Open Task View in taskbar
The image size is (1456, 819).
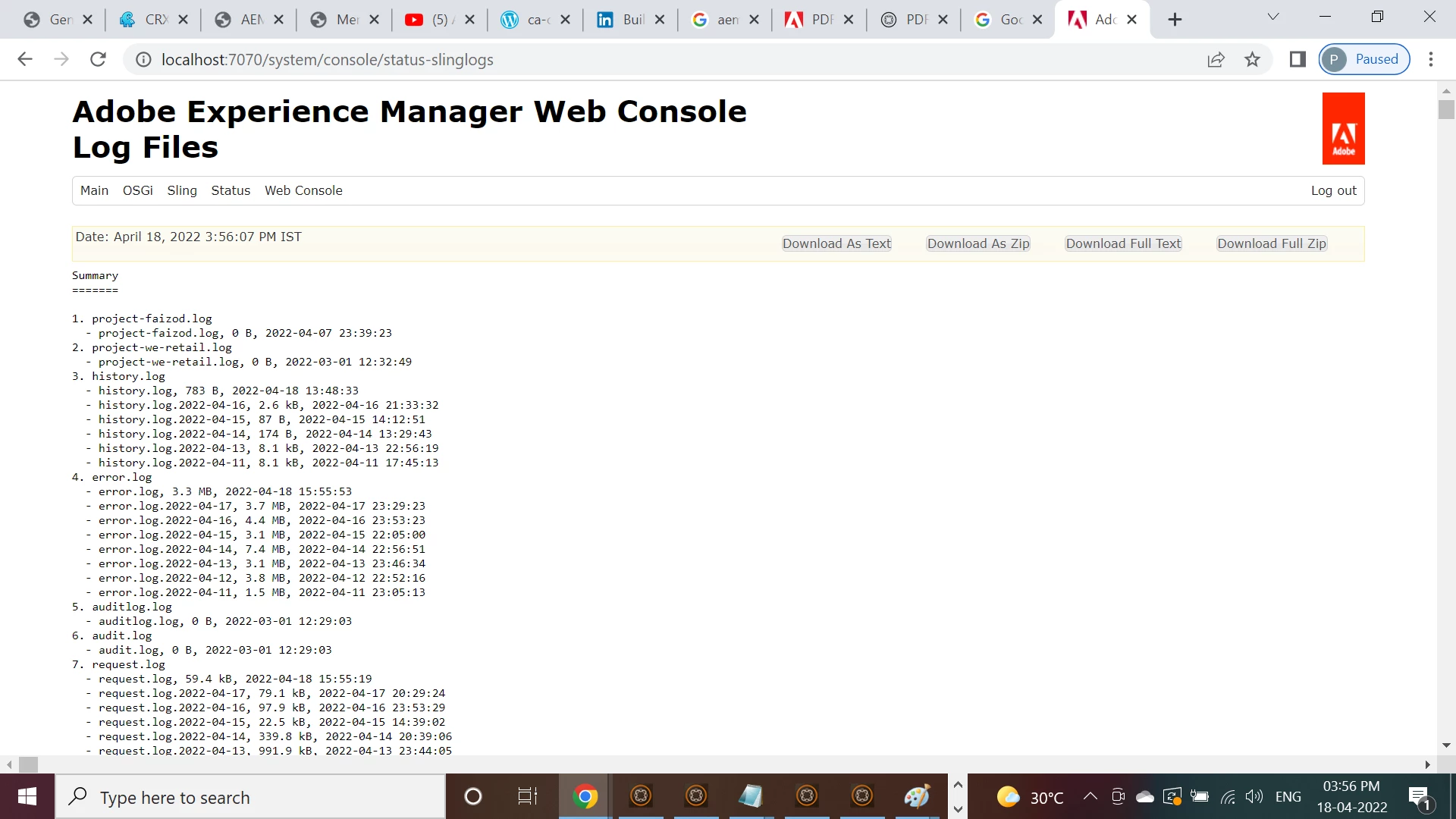click(527, 796)
